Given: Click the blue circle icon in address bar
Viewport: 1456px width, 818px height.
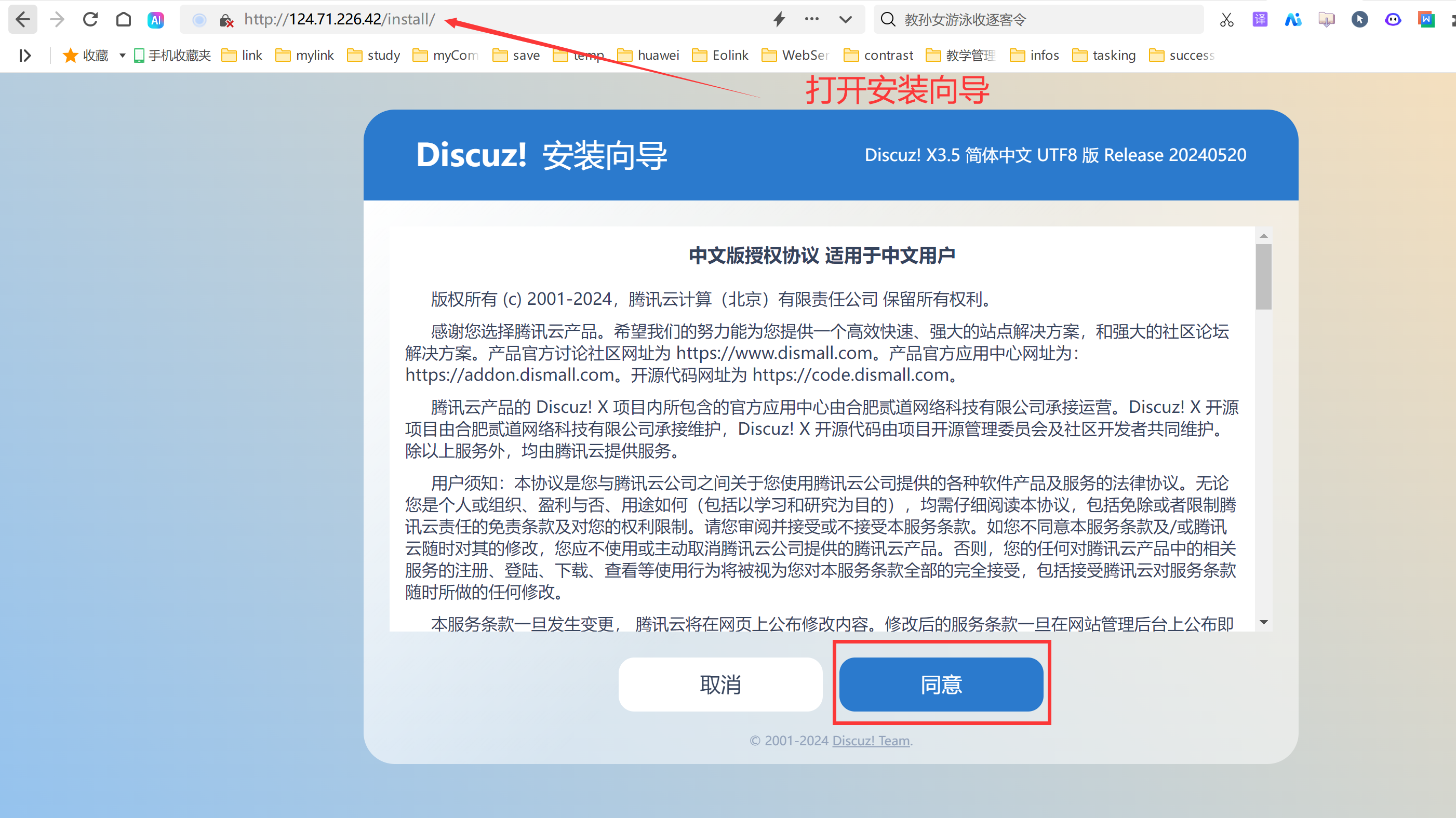Looking at the screenshot, I should (199, 20).
